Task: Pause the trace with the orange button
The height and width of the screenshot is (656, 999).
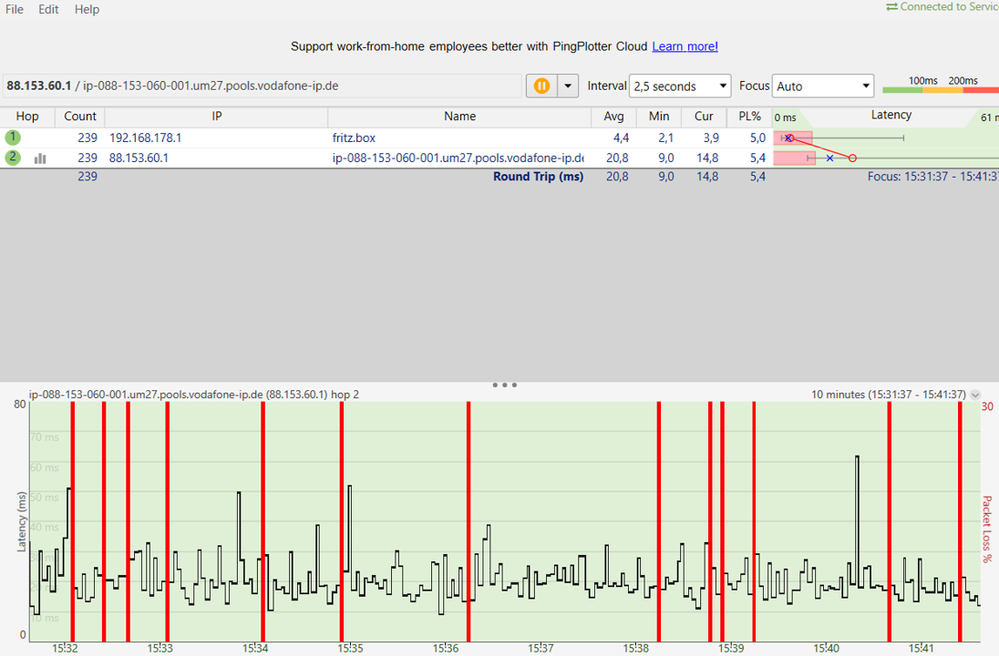Action: 542,86
